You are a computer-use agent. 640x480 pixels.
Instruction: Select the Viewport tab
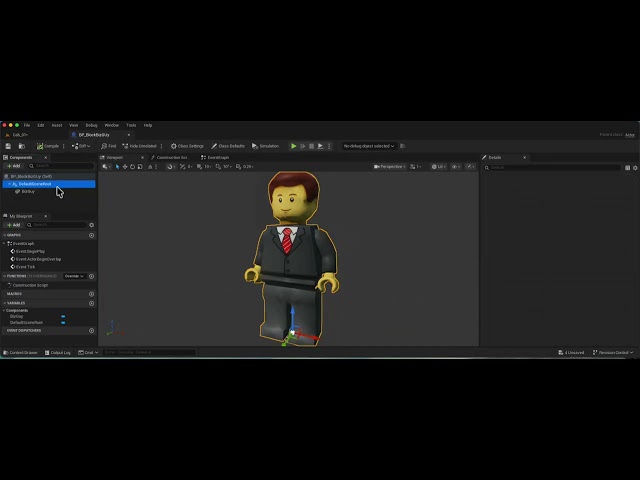click(x=114, y=158)
